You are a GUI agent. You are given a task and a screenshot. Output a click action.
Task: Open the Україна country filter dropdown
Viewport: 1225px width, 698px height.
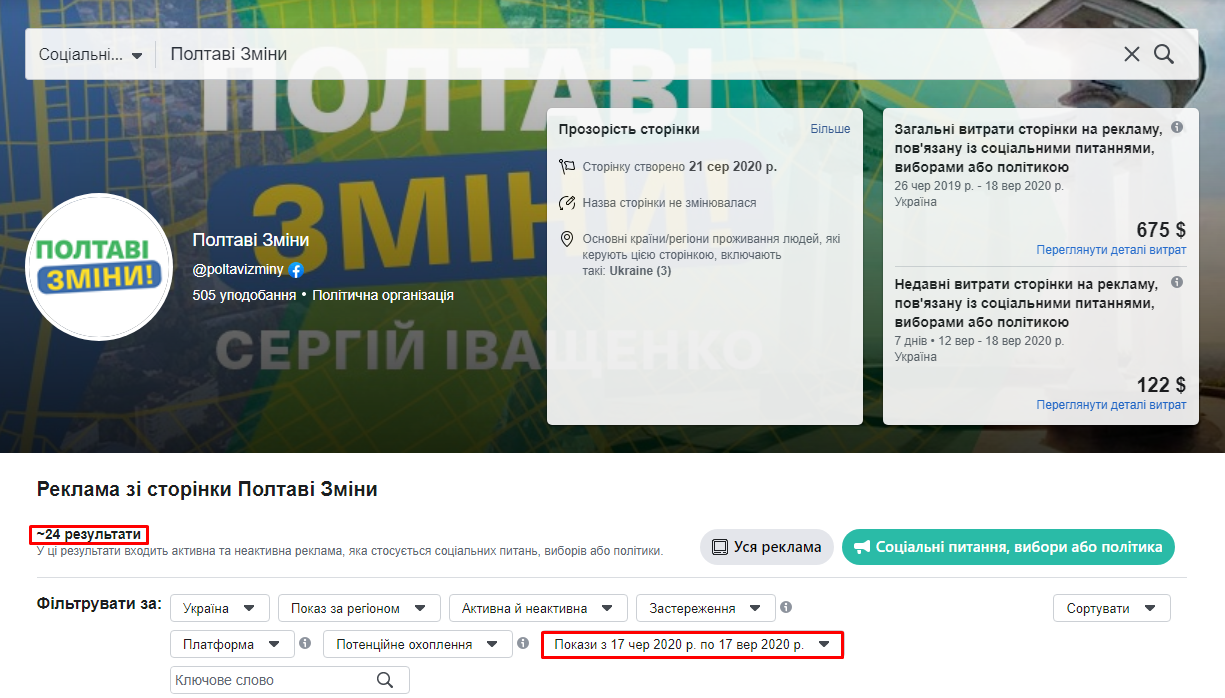coord(220,608)
